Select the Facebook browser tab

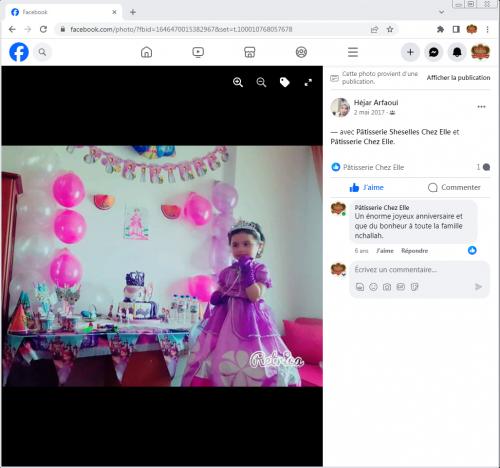[x=63, y=12]
